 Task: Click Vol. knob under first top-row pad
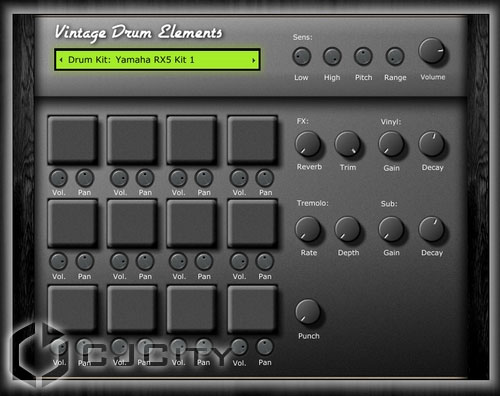coord(58,178)
